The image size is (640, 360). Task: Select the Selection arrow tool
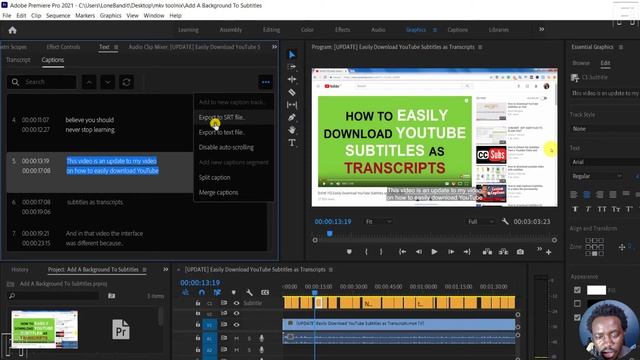pyautogui.click(x=292, y=54)
